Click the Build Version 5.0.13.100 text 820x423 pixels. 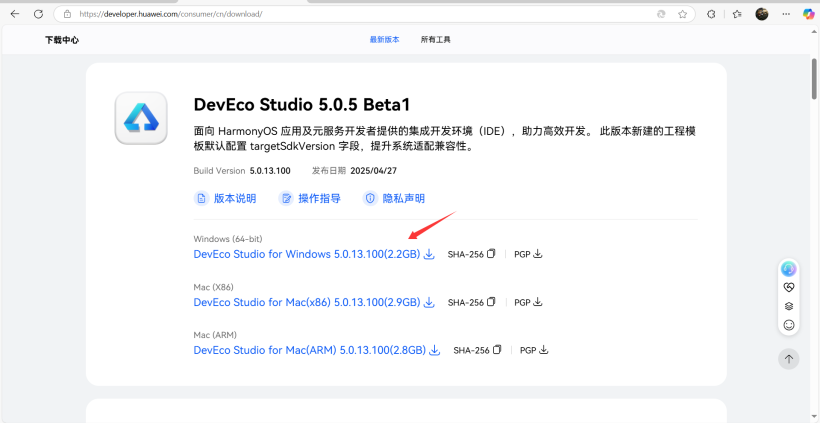242,171
